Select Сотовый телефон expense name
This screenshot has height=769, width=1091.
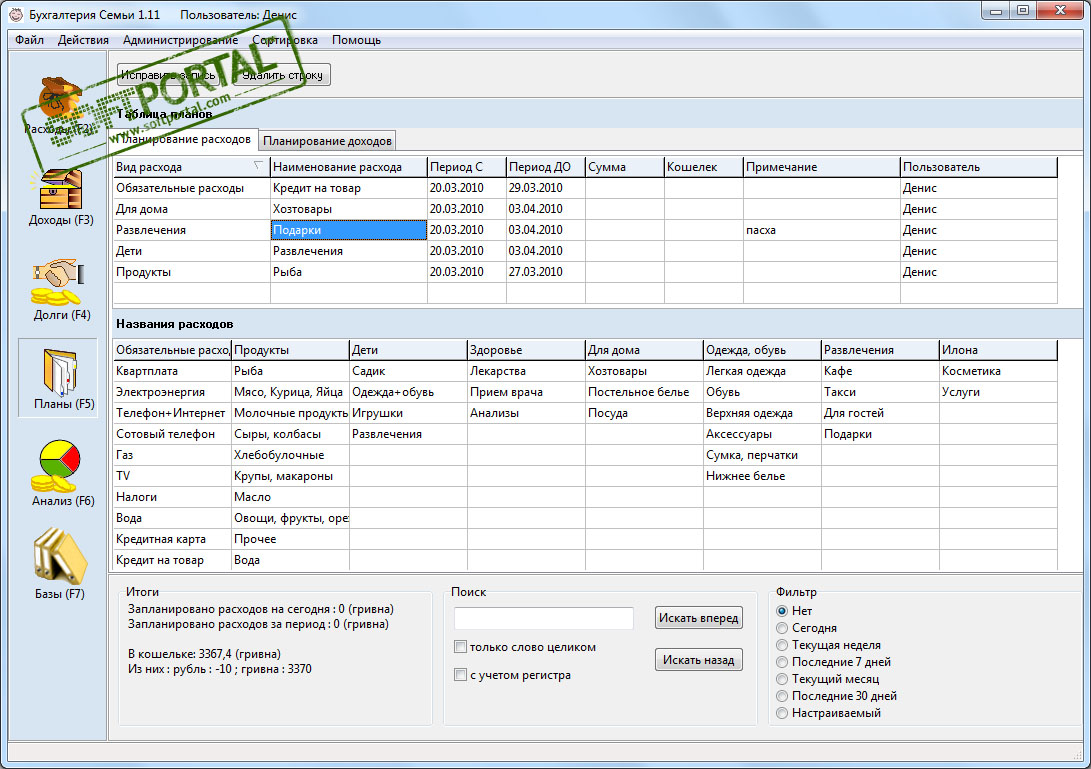coord(172,434)
